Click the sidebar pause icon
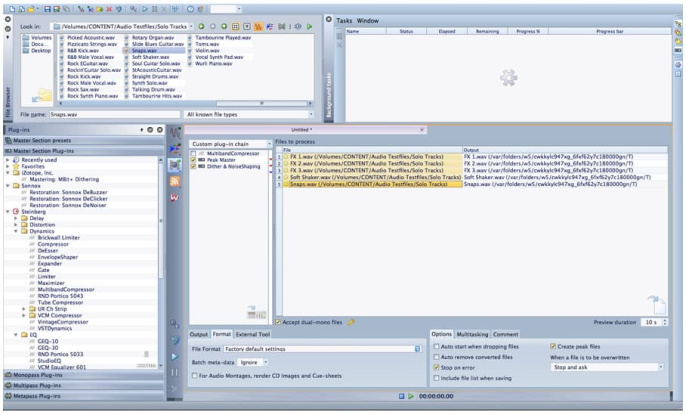Image resolution: width=686 pixels, height=415 pixels. [175, 373]
